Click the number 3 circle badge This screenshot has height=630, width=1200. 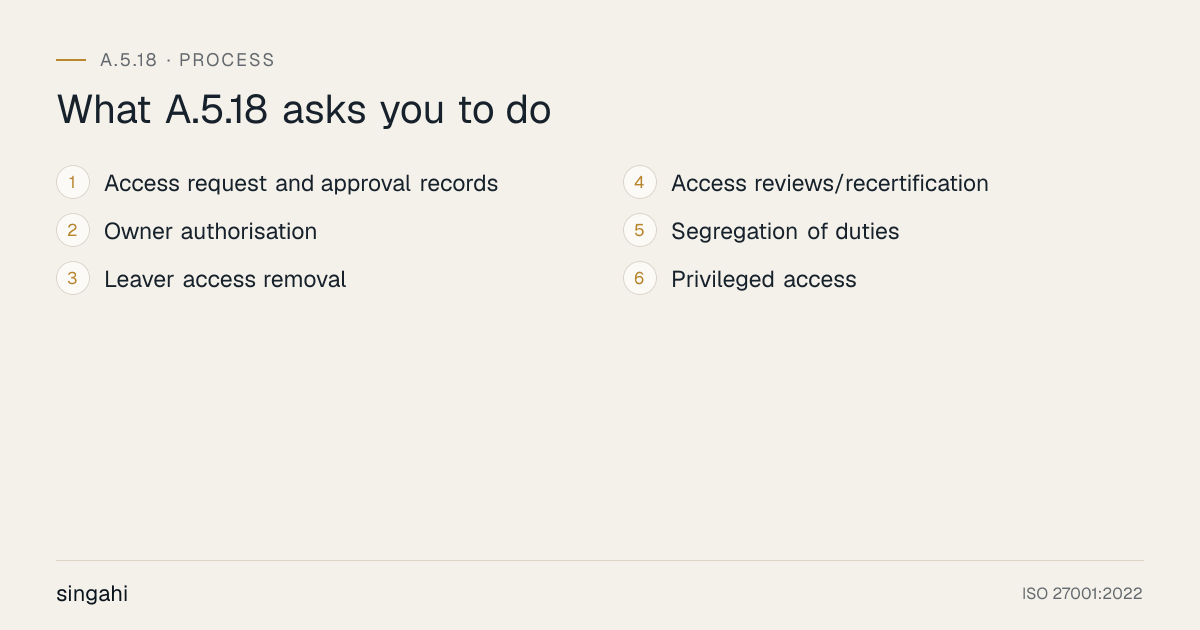(73, 279)
